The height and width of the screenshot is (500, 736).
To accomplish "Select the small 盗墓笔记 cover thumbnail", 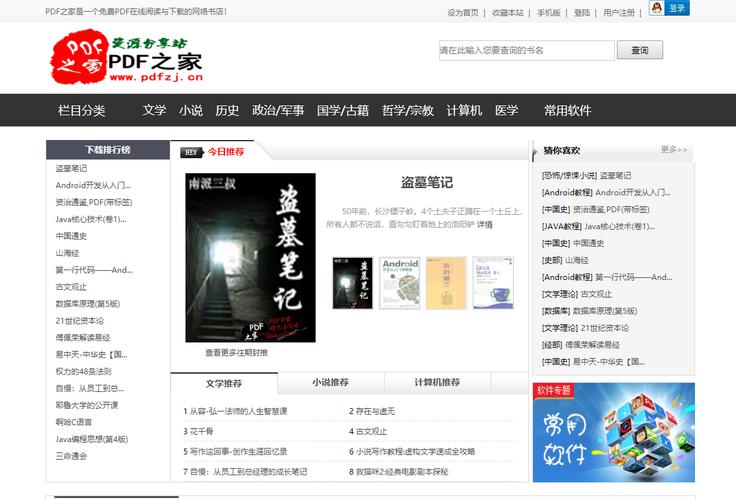I will point(353,283).
